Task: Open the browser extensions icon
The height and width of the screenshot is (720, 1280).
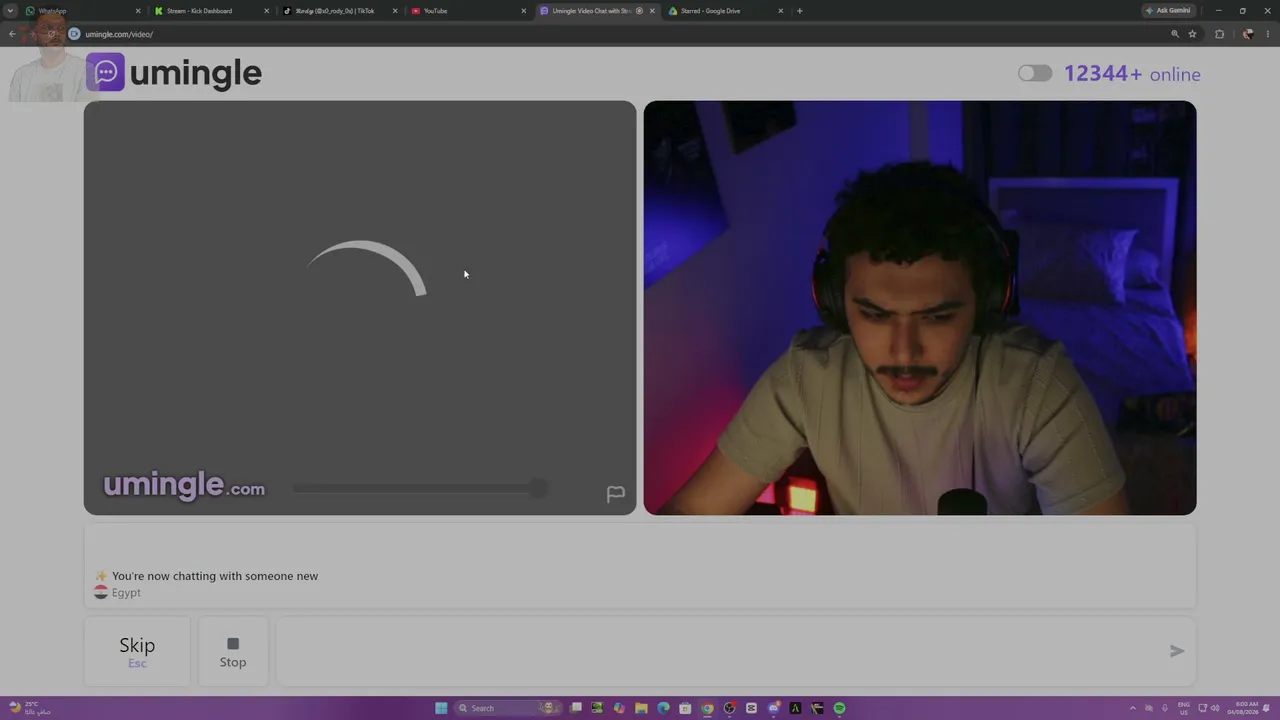Action: click(x=1219, y=34)
